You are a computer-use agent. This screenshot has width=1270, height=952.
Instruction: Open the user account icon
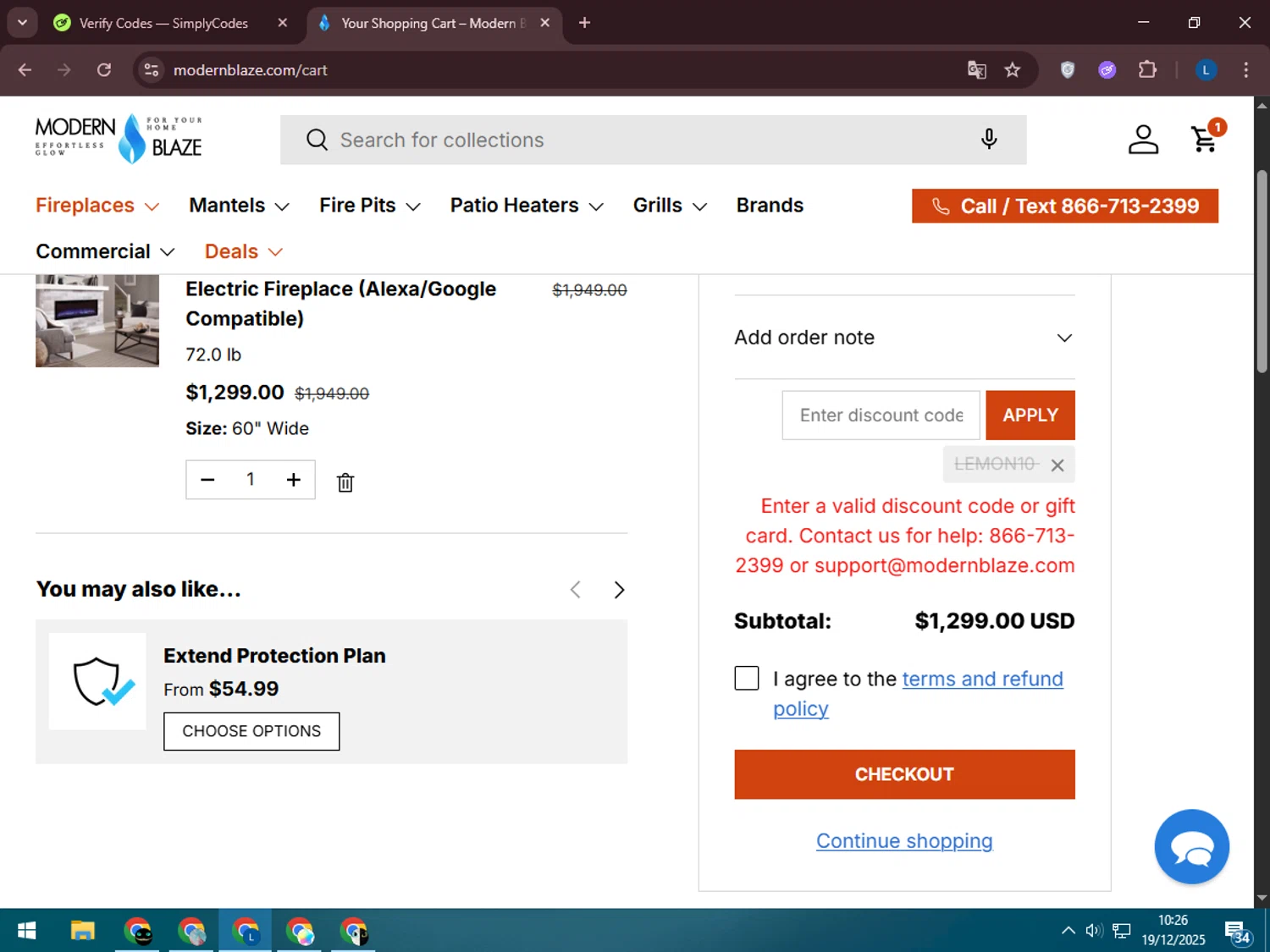1143,140
